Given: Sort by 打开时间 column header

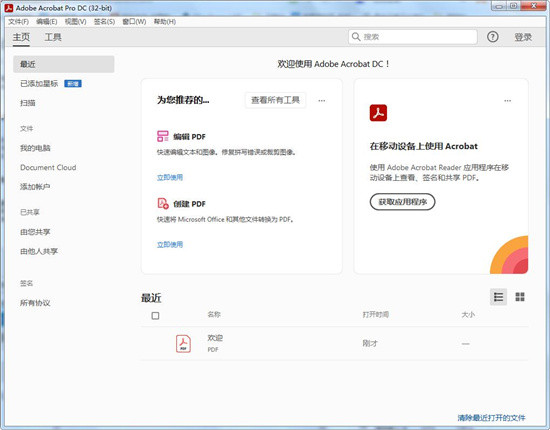Looking at the screenshot, I should pos(376,315).
